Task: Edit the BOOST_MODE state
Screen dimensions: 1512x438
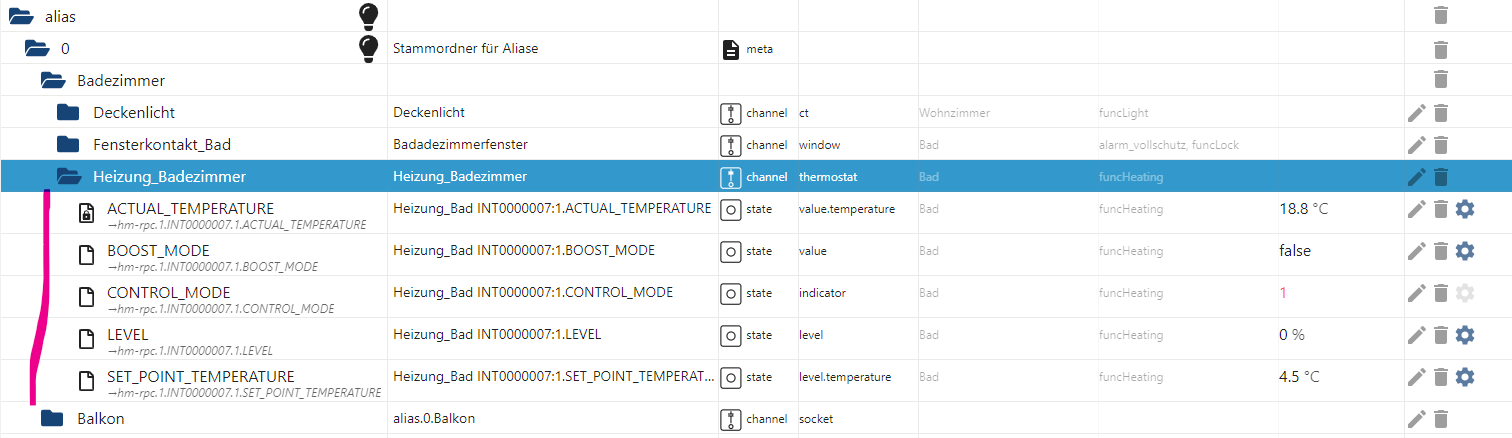Action: coord(1416,251)
